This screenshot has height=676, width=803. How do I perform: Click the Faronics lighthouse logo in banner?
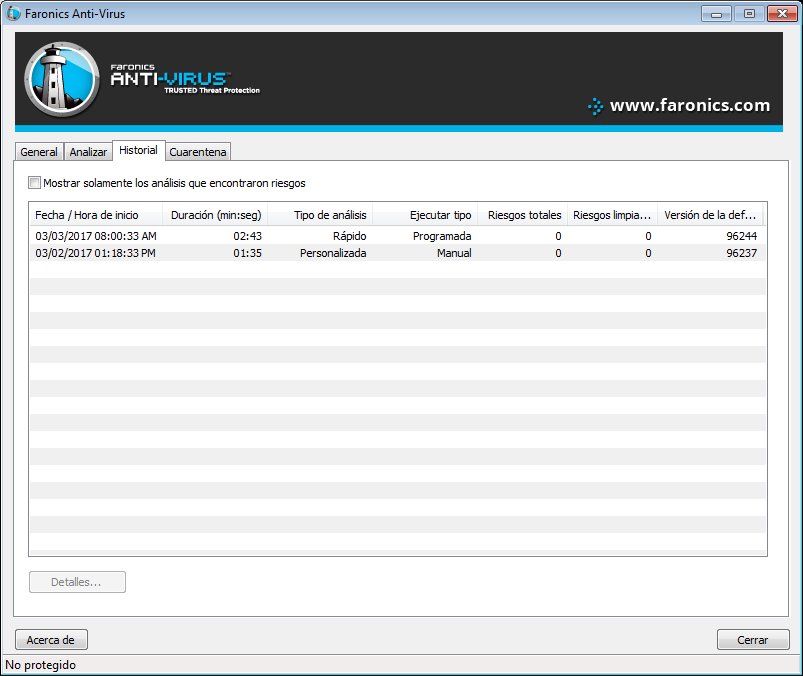pyautogui.click(x=62, y=79)
